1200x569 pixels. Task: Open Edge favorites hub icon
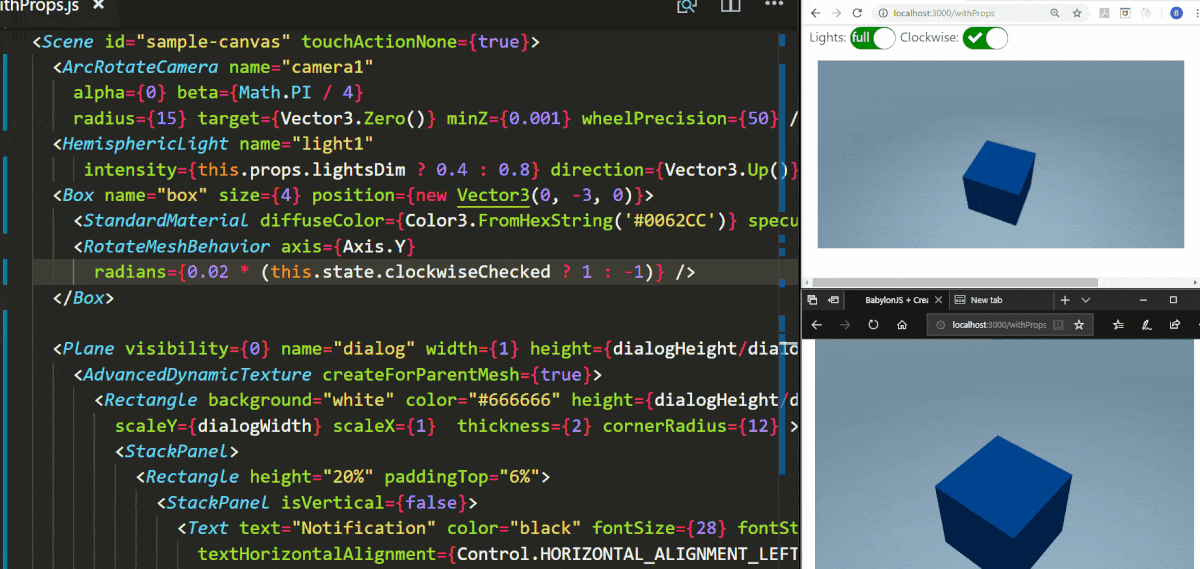click(1119, 325)
